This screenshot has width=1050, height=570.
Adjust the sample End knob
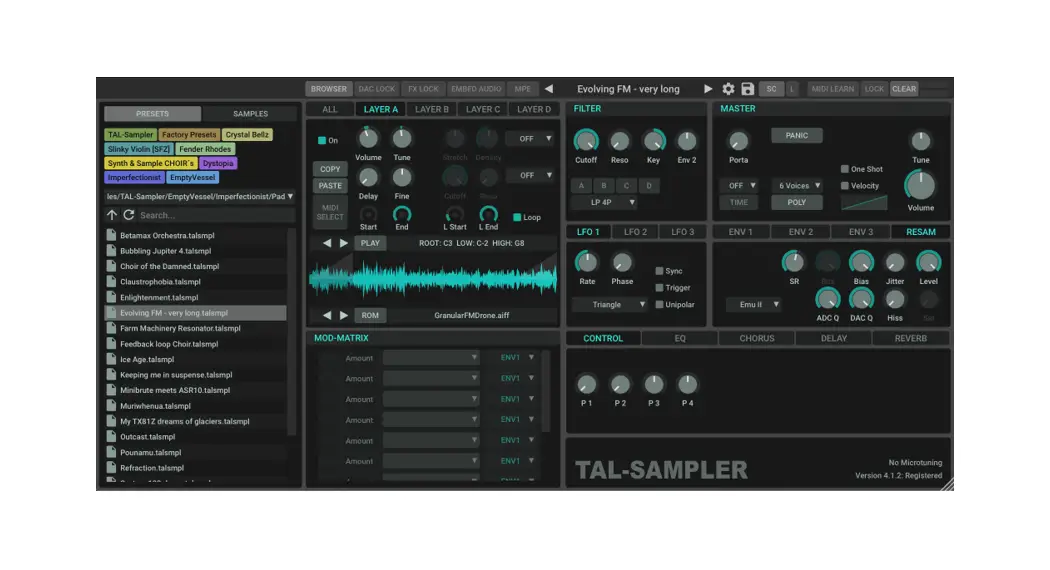(x=402, y=214)
